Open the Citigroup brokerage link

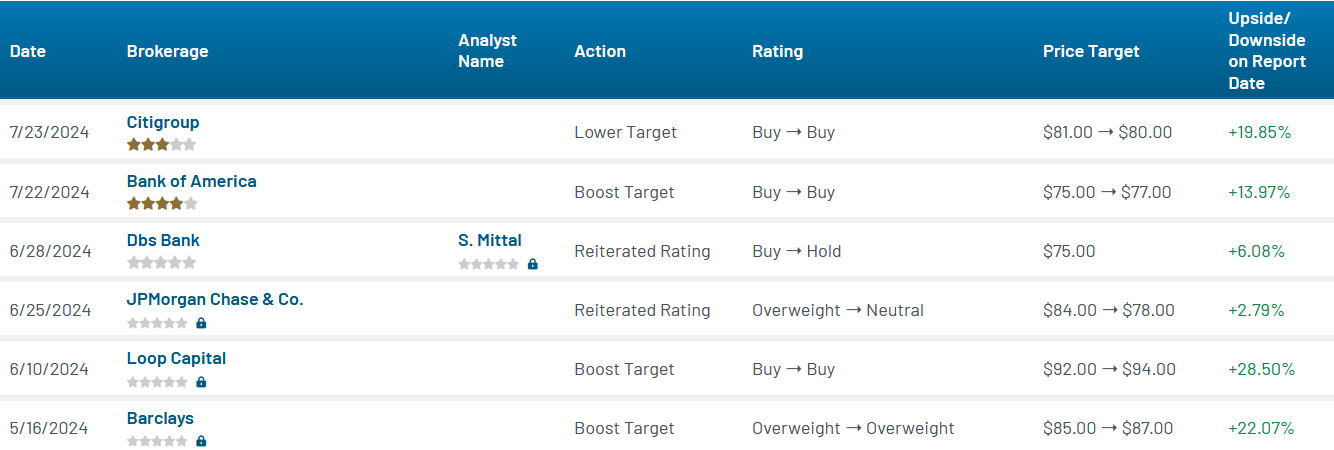(163, 122)
